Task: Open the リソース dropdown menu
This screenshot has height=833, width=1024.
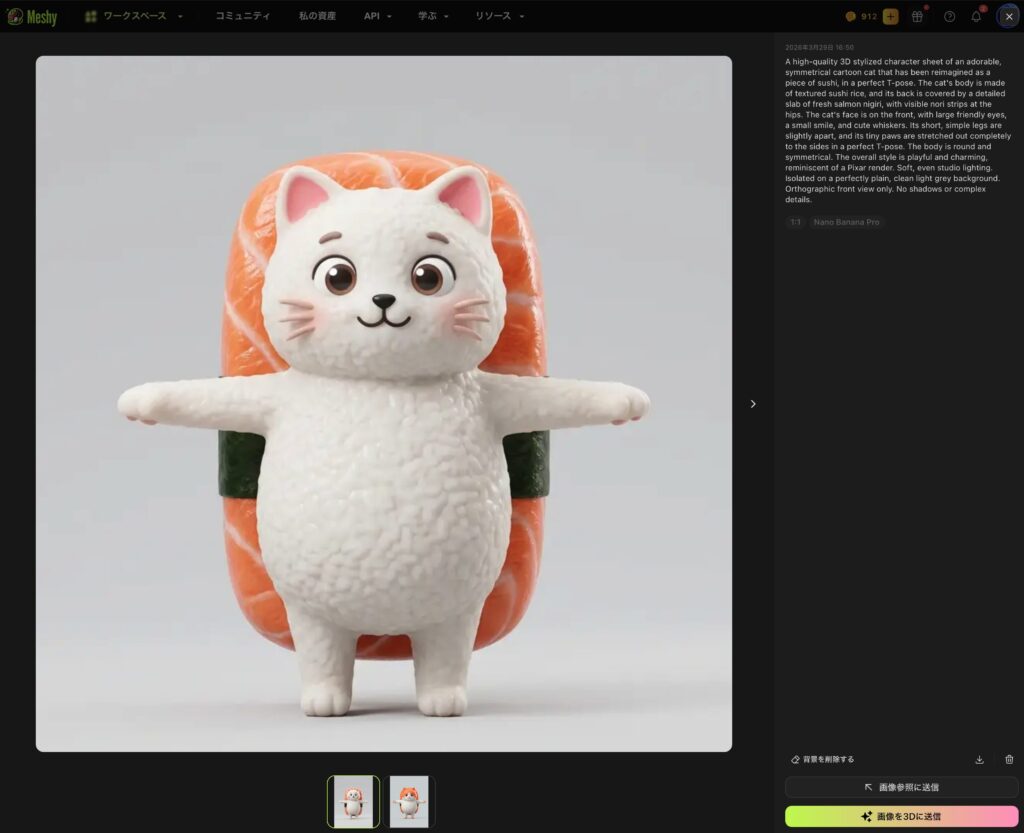Action: coord(499,16)
